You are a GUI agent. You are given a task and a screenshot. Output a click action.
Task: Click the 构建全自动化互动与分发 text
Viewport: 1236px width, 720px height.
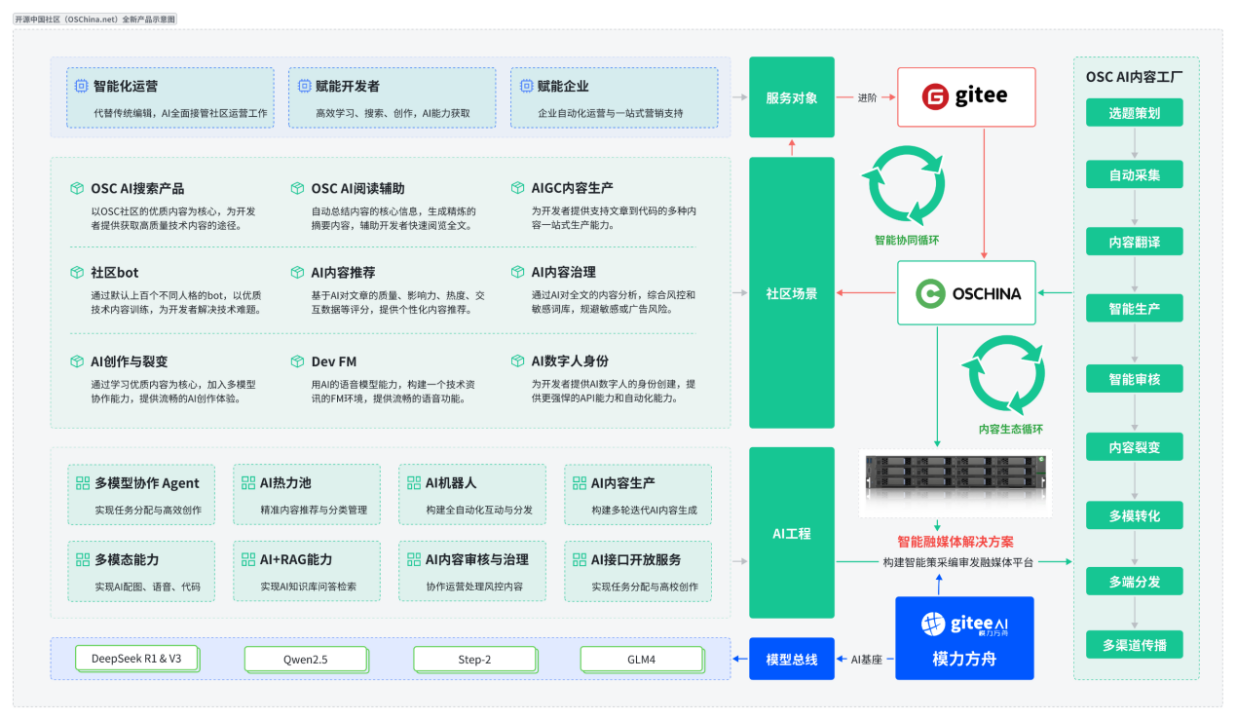479,510
